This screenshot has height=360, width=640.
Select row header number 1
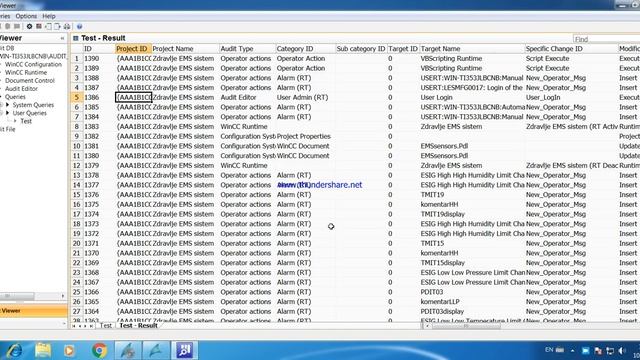tap(76, 59)
